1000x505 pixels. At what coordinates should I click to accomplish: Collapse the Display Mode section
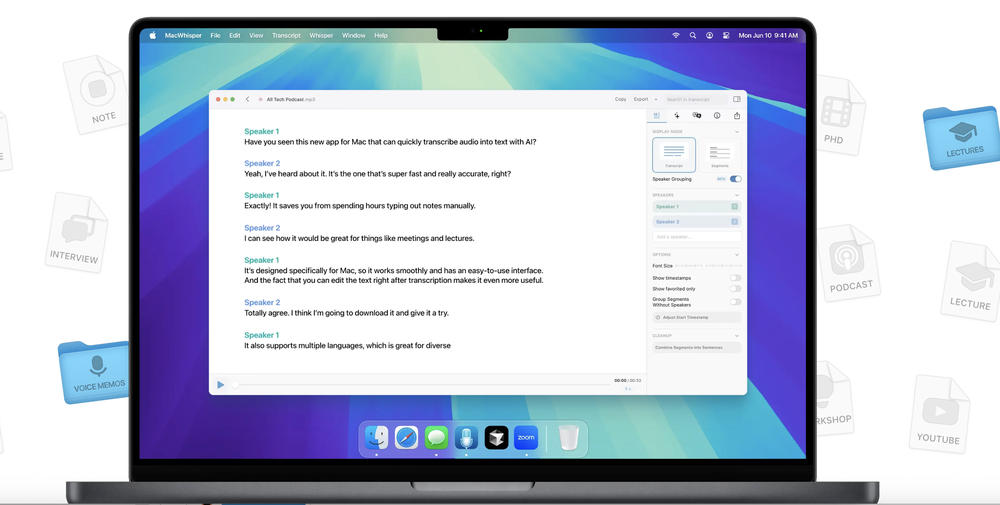point(737,132)
